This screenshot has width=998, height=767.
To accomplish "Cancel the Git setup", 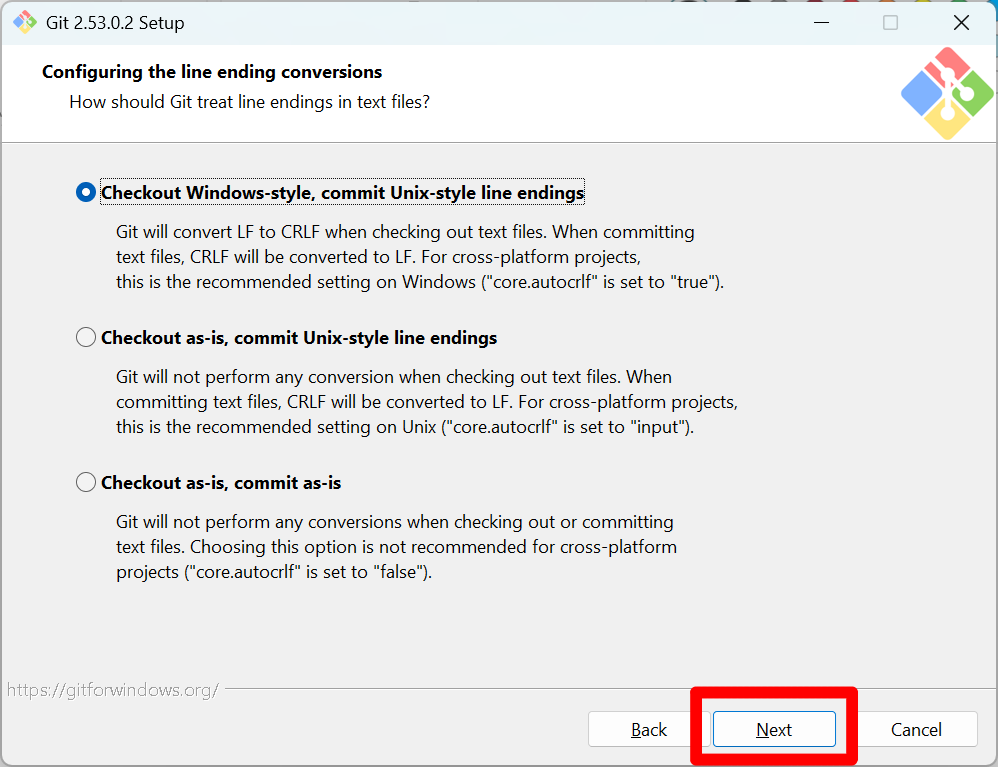I will (916, 729).
